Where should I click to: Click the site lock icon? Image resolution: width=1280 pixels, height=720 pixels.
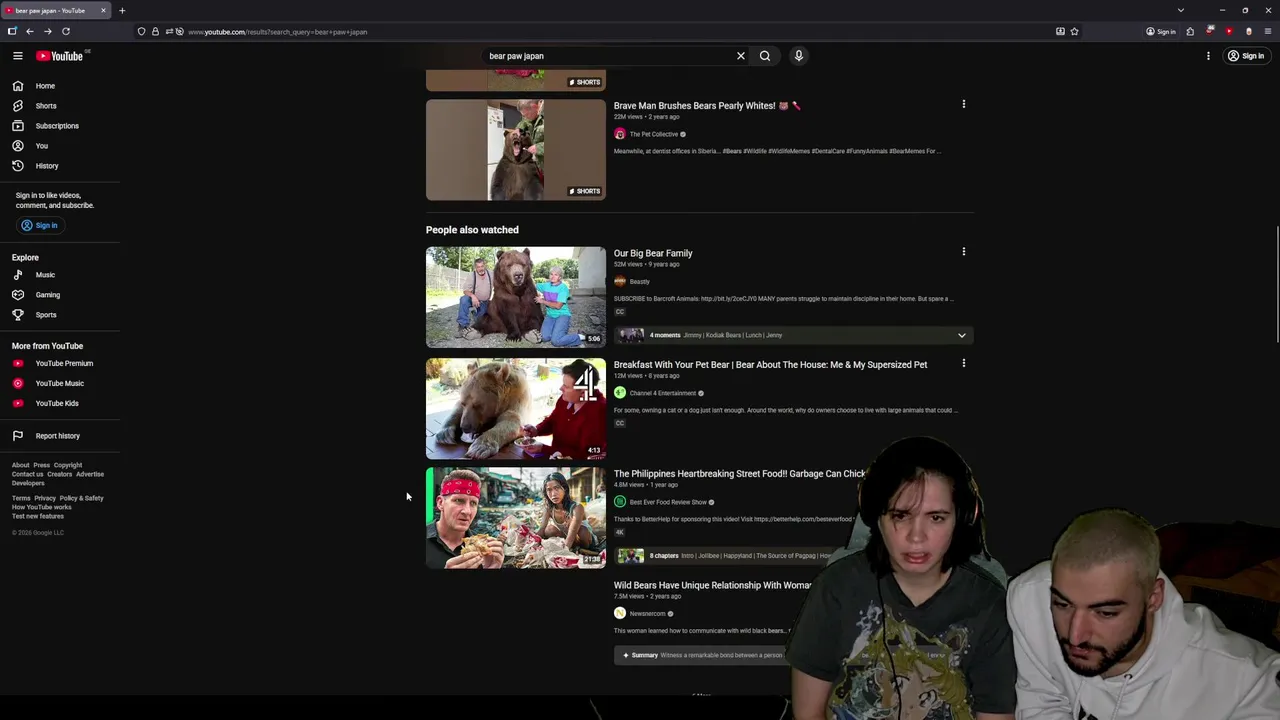tap(155, 31)
